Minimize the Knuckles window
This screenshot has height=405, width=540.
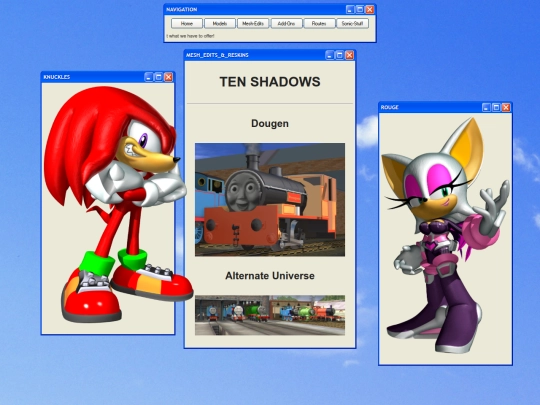coord(149,77)
